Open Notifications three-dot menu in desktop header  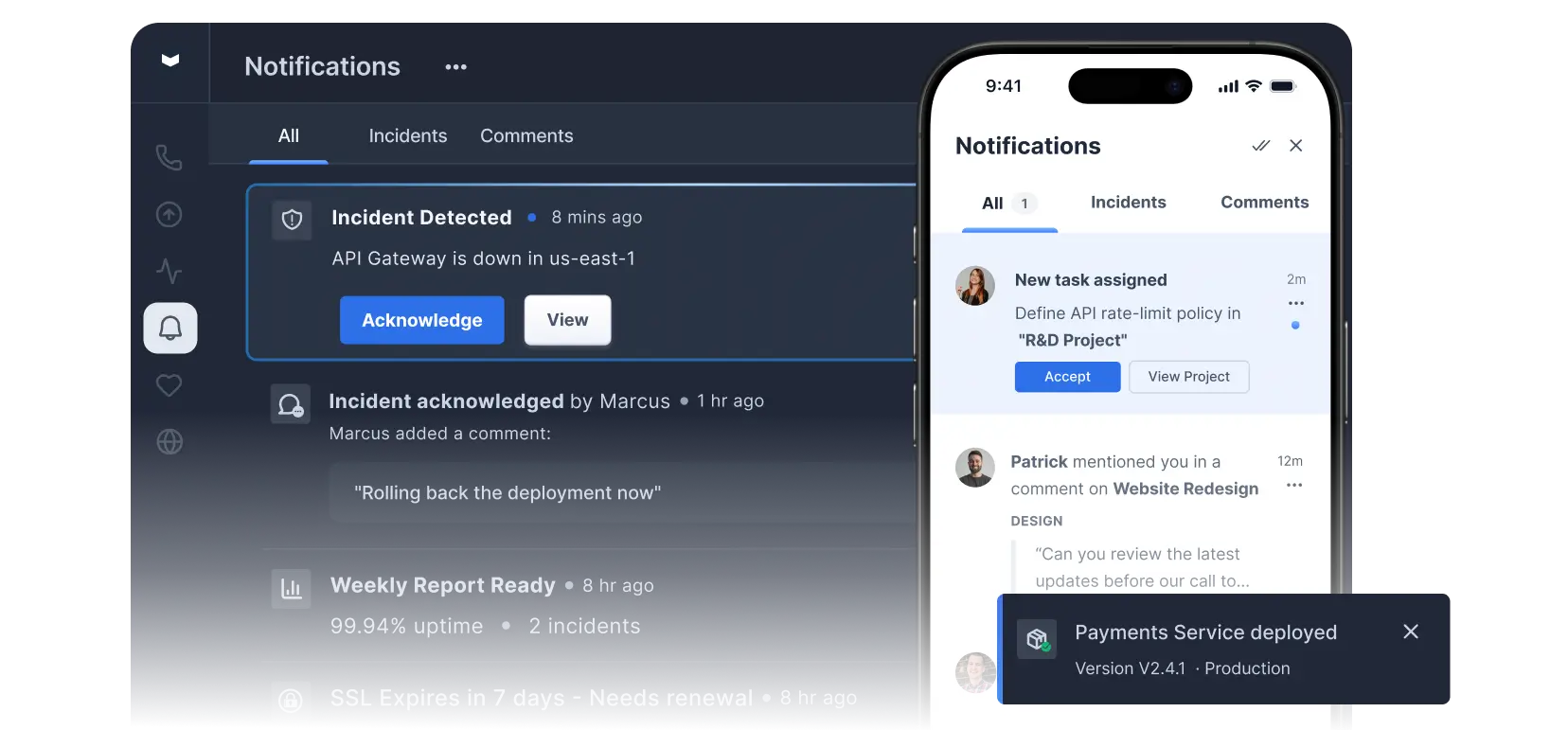click(x=456, y=67)
